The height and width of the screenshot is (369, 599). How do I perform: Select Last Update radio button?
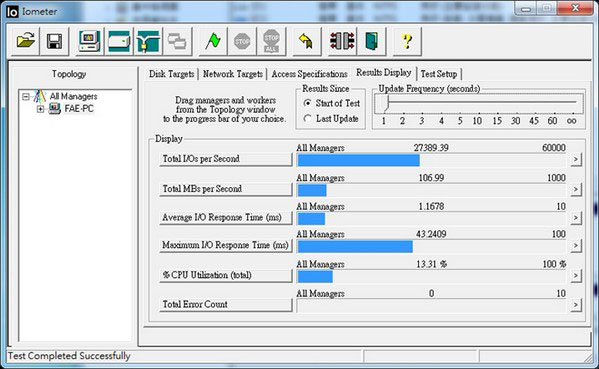coord(307,118)
